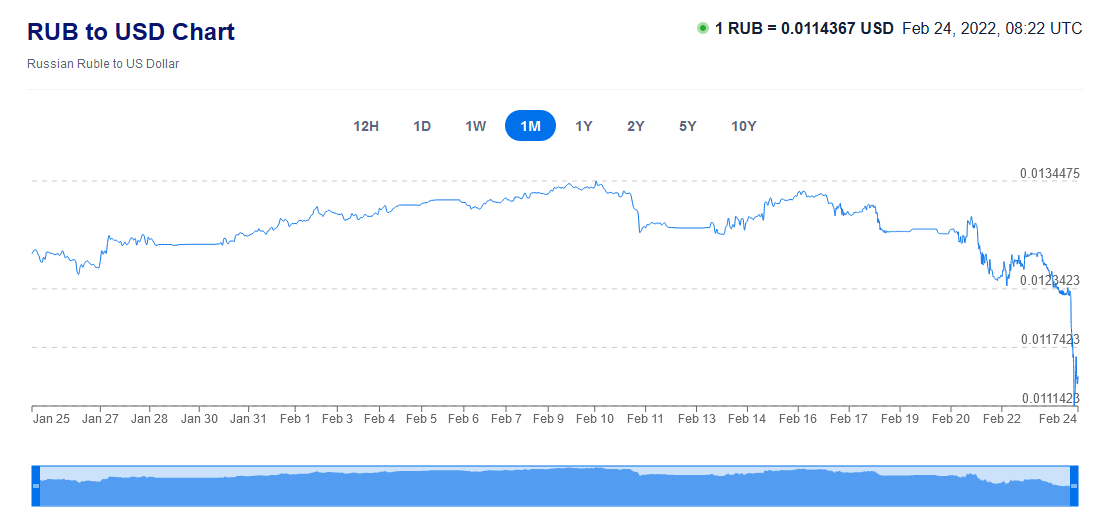
Task: Click the green live status dot
Action: coord(702,28)
